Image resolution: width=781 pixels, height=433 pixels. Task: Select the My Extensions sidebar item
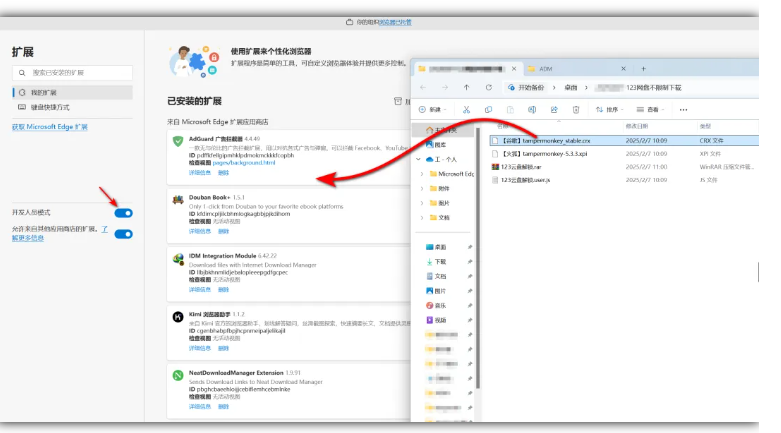[x=72, y=93]
